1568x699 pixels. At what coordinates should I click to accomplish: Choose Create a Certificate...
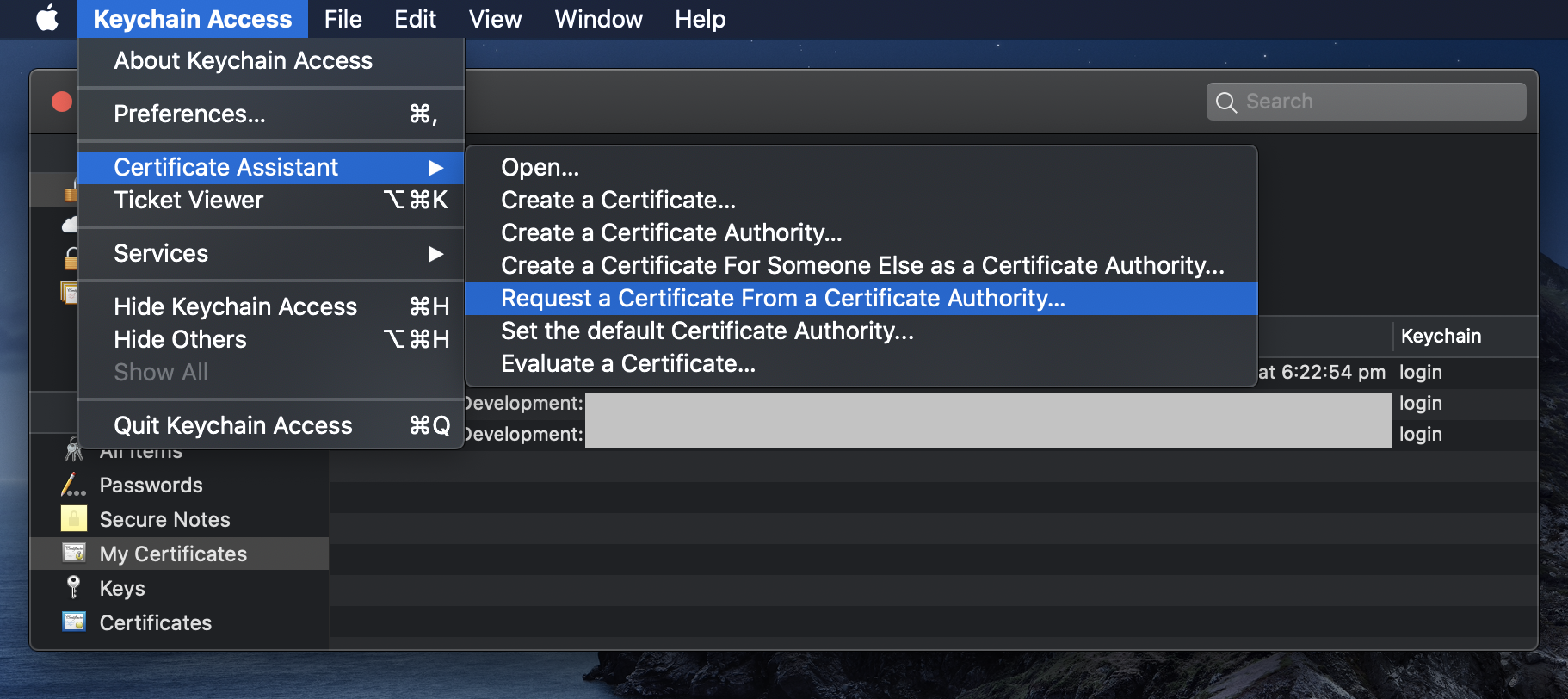pos(861,200)
